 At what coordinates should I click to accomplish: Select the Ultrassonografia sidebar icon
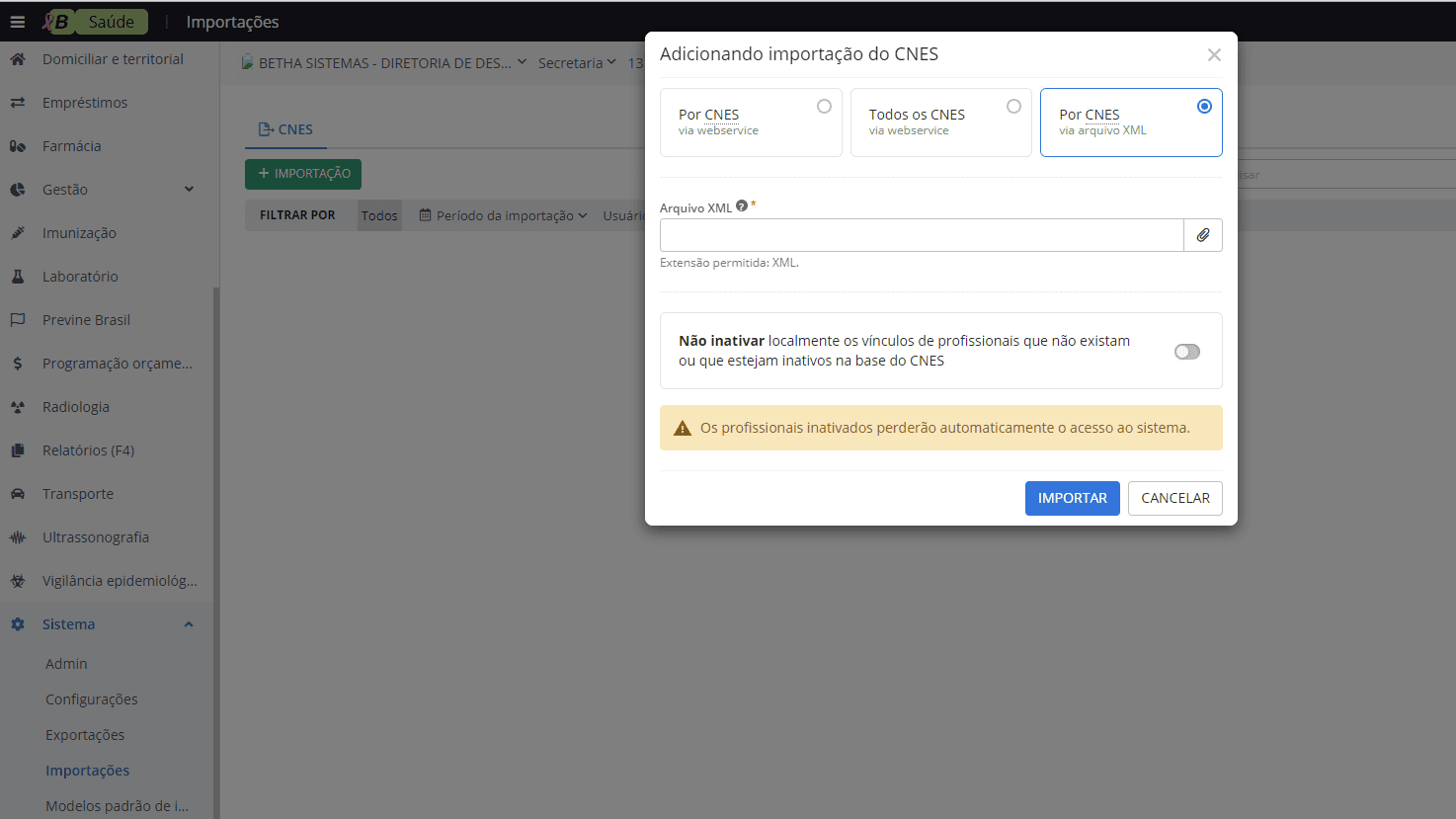[17, 536]
